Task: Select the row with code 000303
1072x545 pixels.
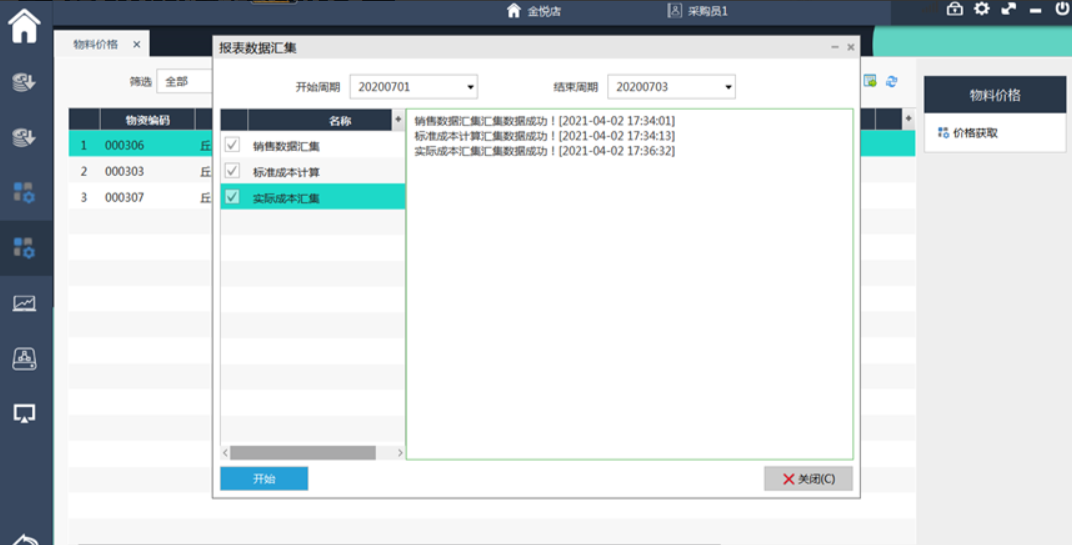Action: coord(124,172)
